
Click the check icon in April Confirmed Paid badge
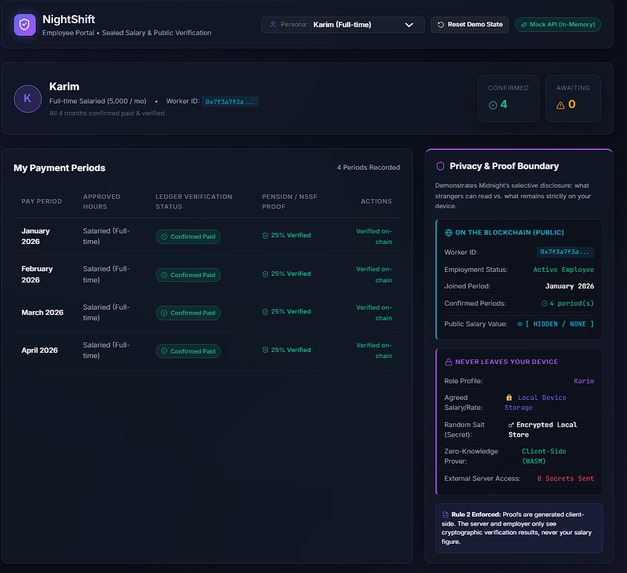pos(164,351)
